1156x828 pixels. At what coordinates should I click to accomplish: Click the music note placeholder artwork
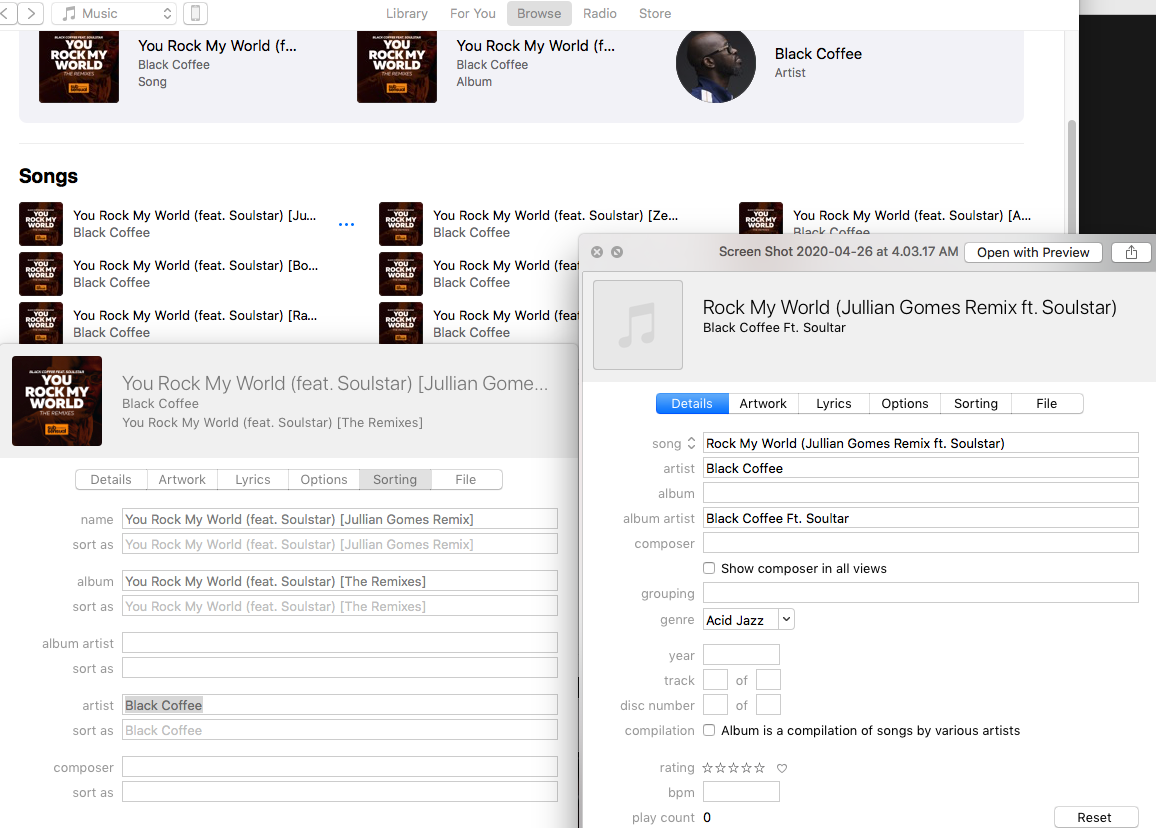click(x=638, y=324)
